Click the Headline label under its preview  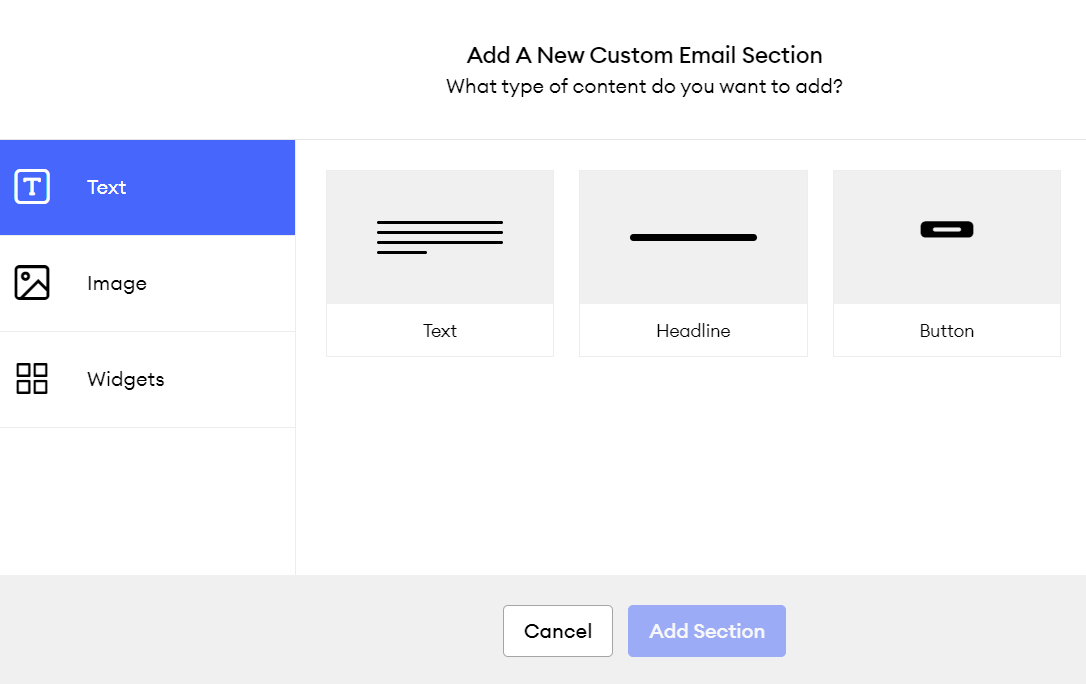693,330
